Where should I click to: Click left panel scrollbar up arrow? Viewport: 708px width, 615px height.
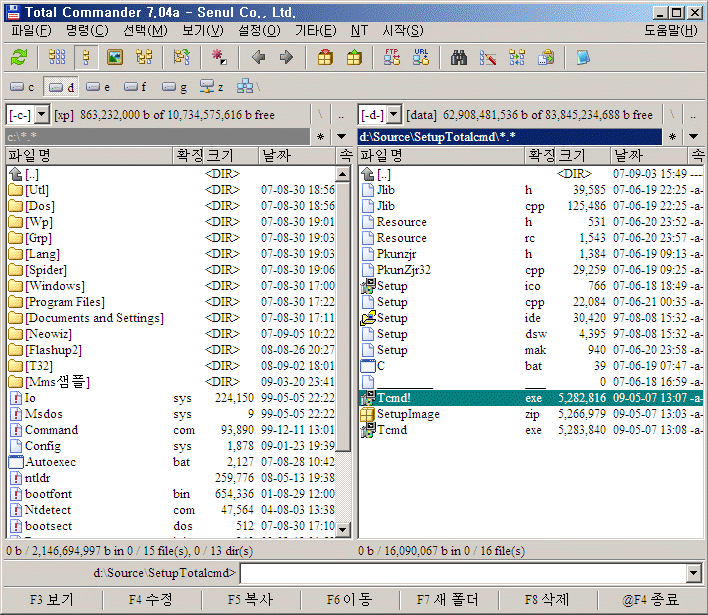343,174
